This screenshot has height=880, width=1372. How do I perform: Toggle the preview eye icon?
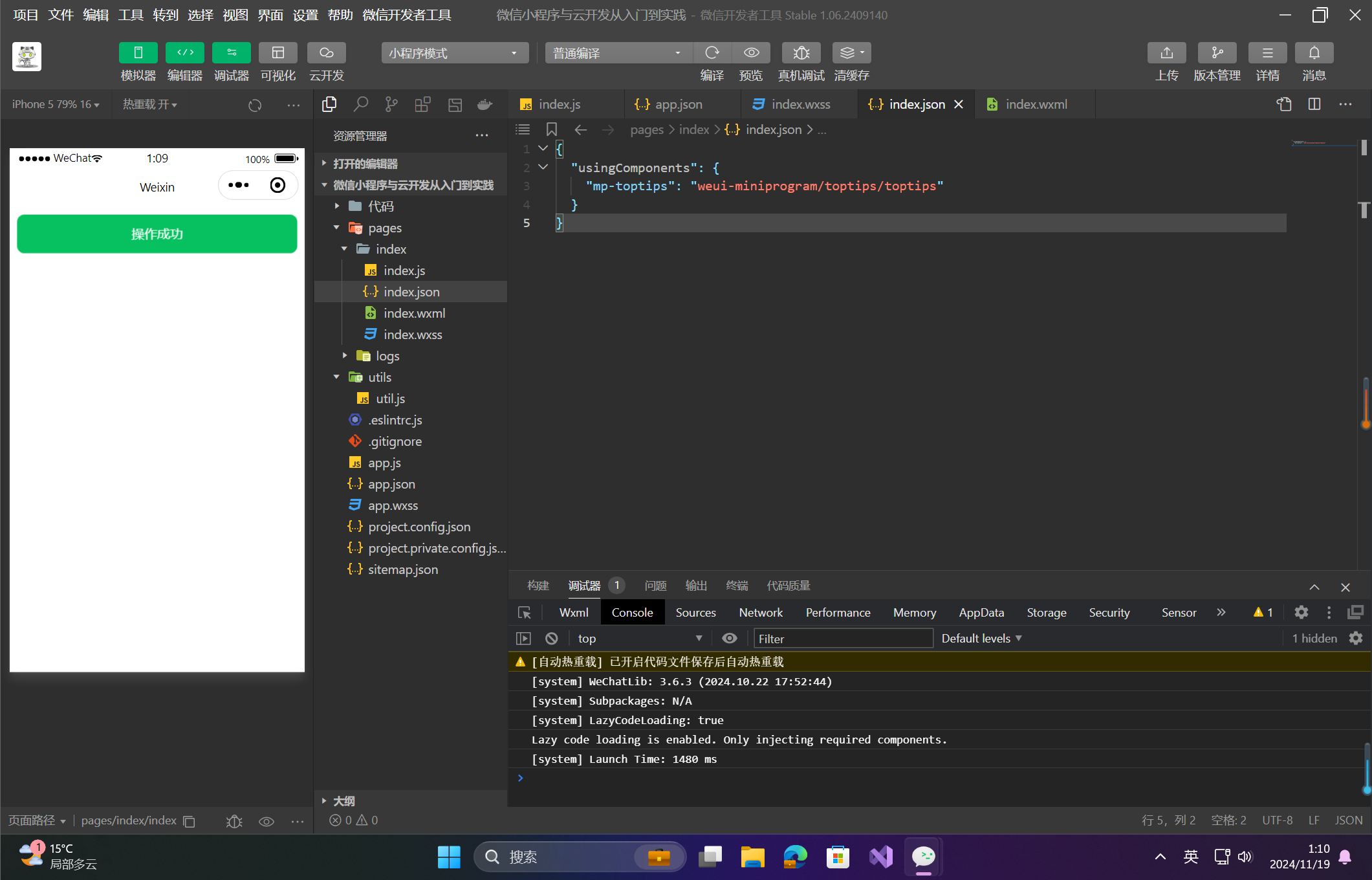(751, 53)
